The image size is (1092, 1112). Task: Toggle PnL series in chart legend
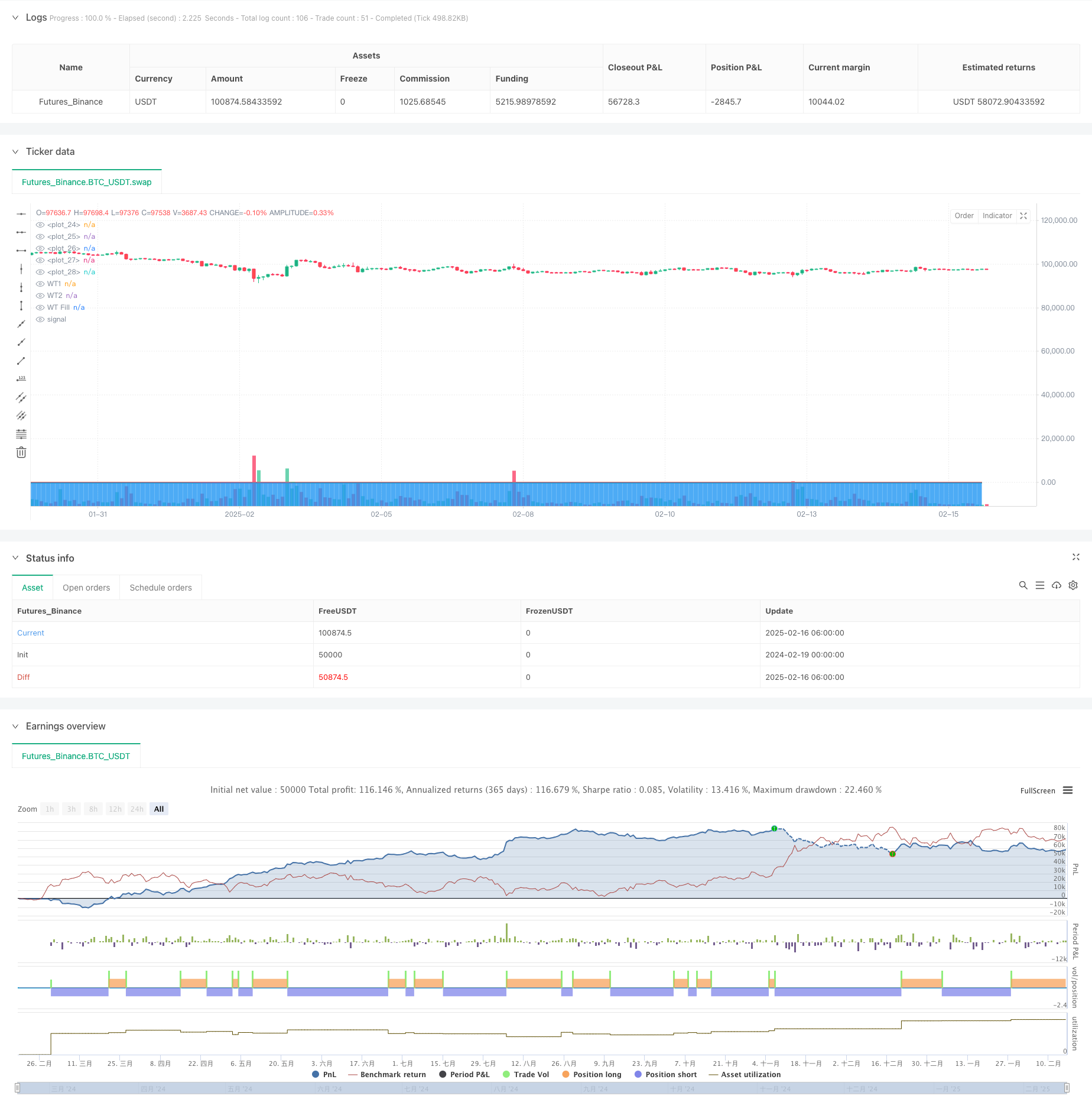click(x=324, y=1074)
